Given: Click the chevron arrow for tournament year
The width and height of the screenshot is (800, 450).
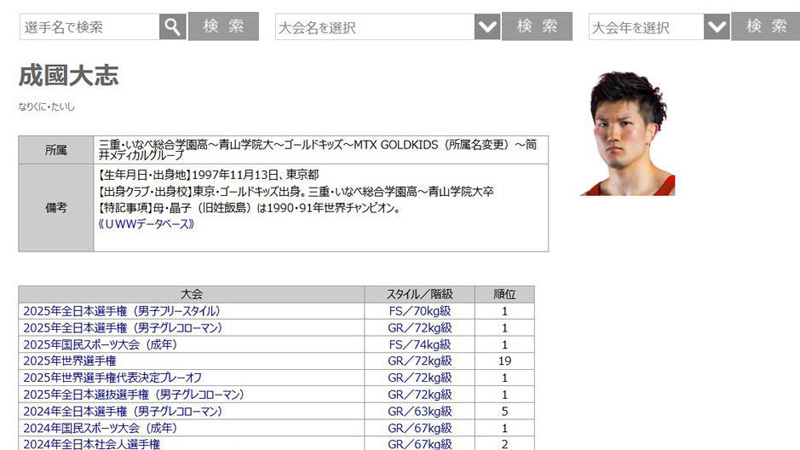Looking at the screenshot, I should 717,27.
